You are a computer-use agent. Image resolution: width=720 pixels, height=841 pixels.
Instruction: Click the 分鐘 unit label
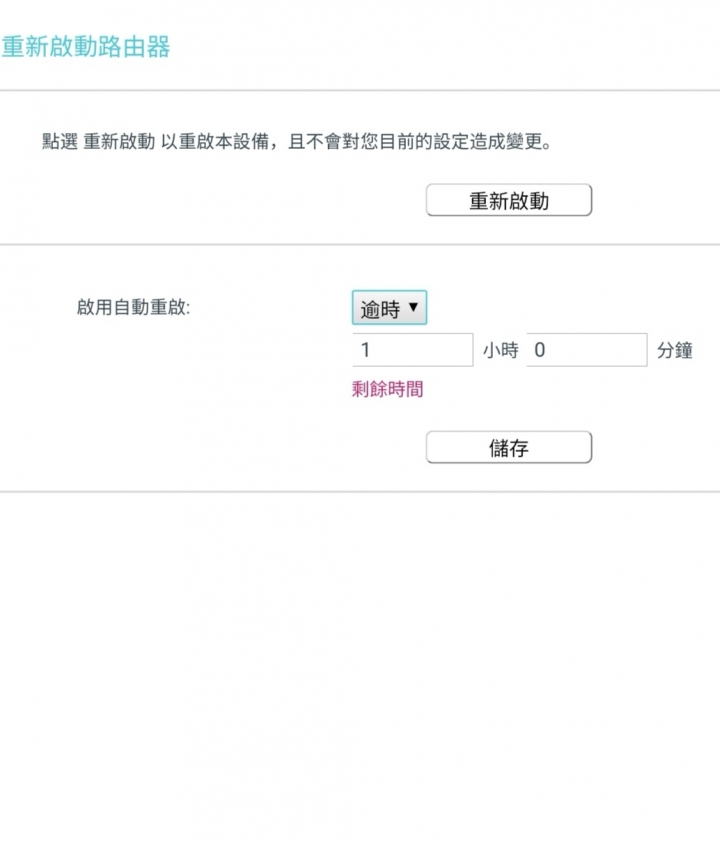click(675, 350)
